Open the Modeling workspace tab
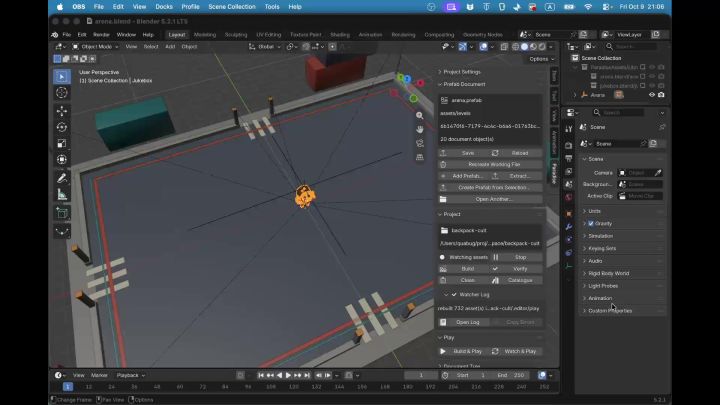Screen dimensions: 720x405 coord(205,35)
